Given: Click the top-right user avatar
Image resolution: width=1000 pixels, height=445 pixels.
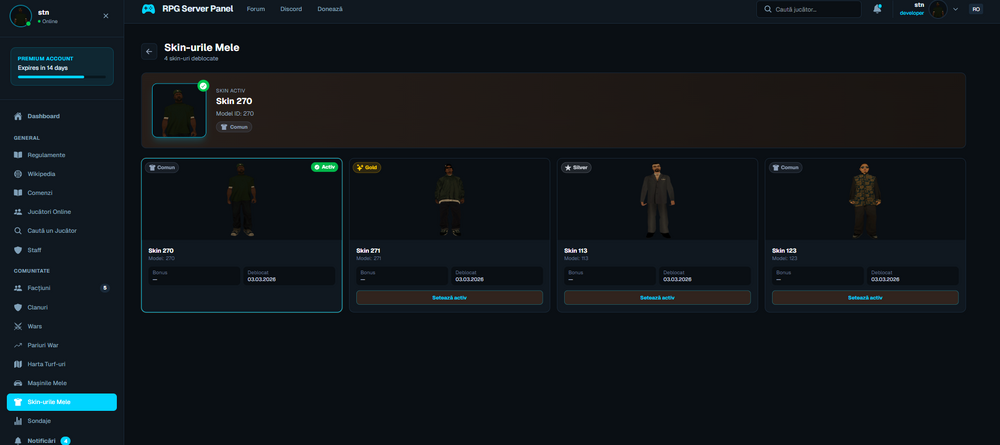Looking at the screenshot, I should (938, 10).
